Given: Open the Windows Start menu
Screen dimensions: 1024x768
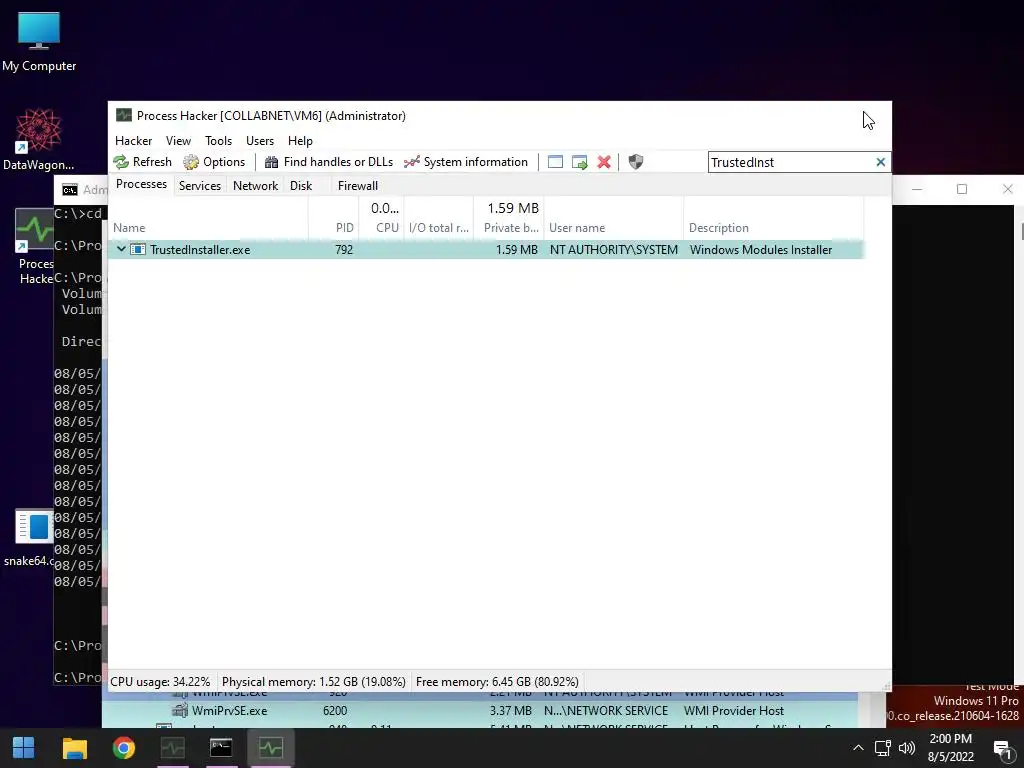Looking at the screenshot, I should 24,748.
